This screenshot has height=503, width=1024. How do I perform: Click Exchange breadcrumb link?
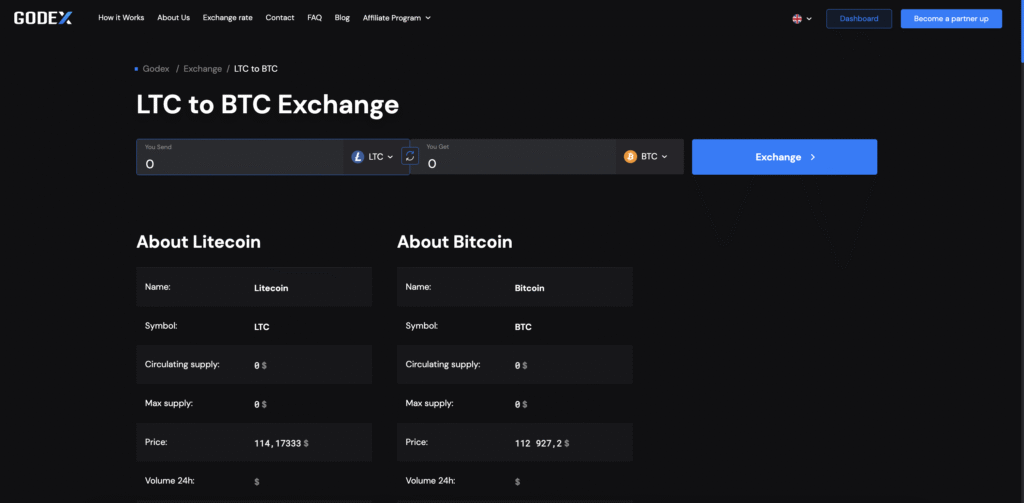click(x=202, y=69)
